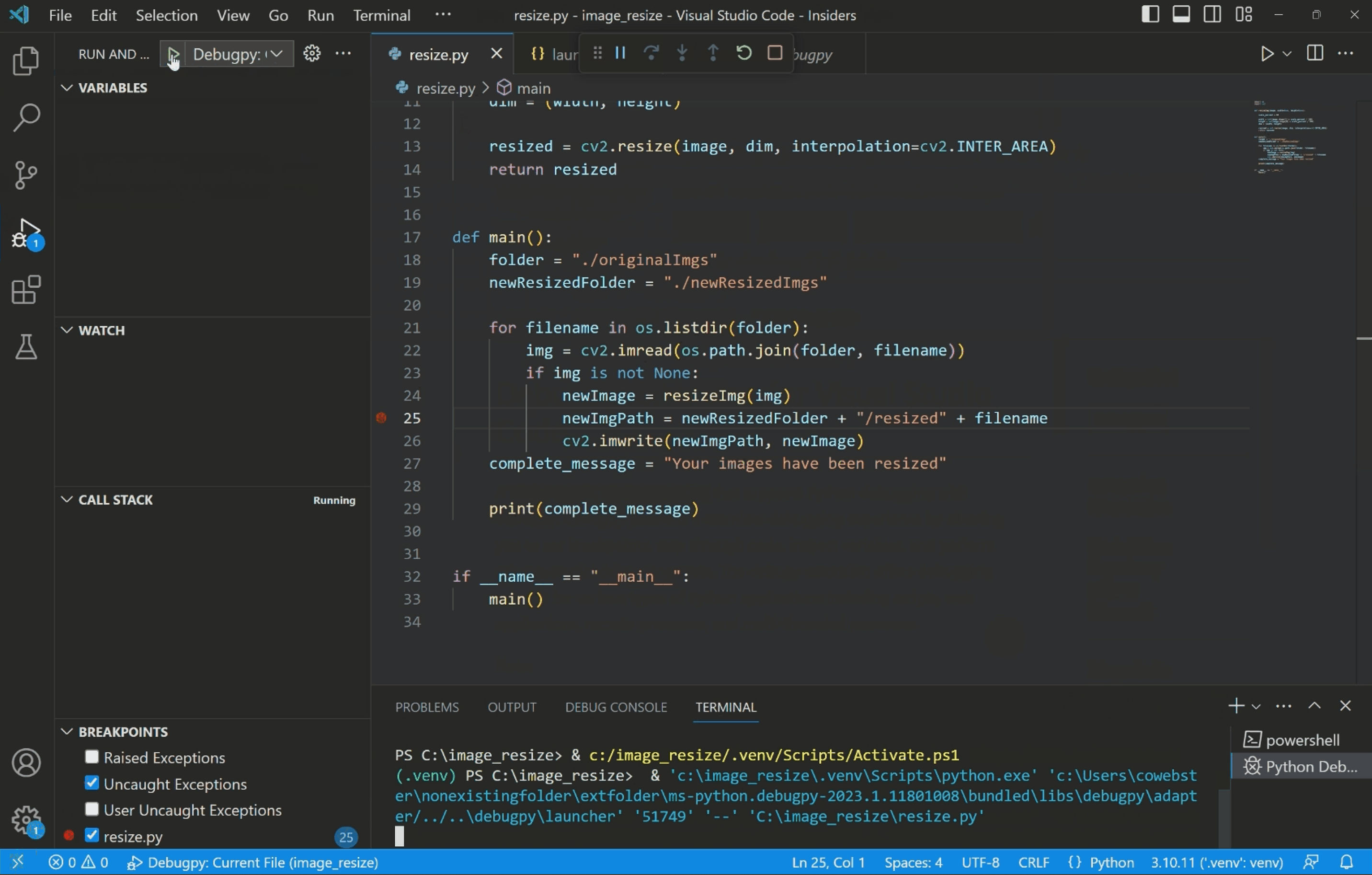Collapse the VARIABLES section
1372x875 pixels.
pyautogui.click(x=67, y=88)
